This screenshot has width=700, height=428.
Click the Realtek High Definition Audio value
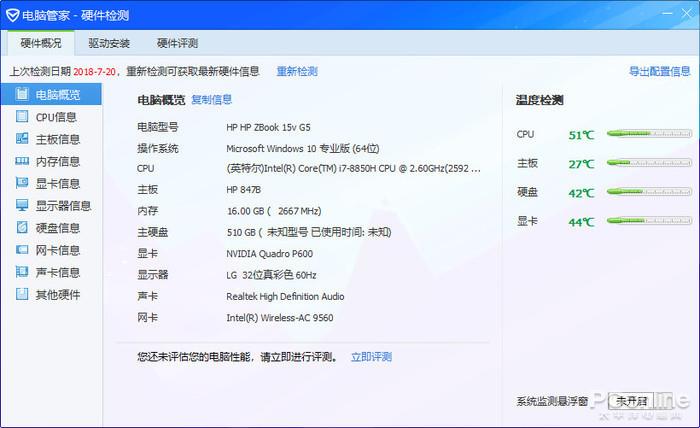point(285,297)
